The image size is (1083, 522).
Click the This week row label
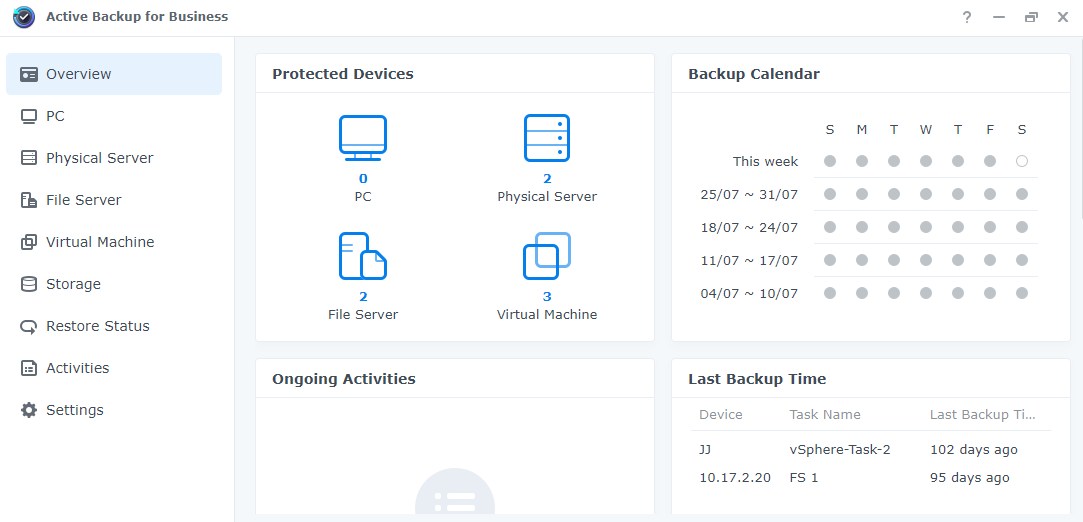tap(765, 162)
